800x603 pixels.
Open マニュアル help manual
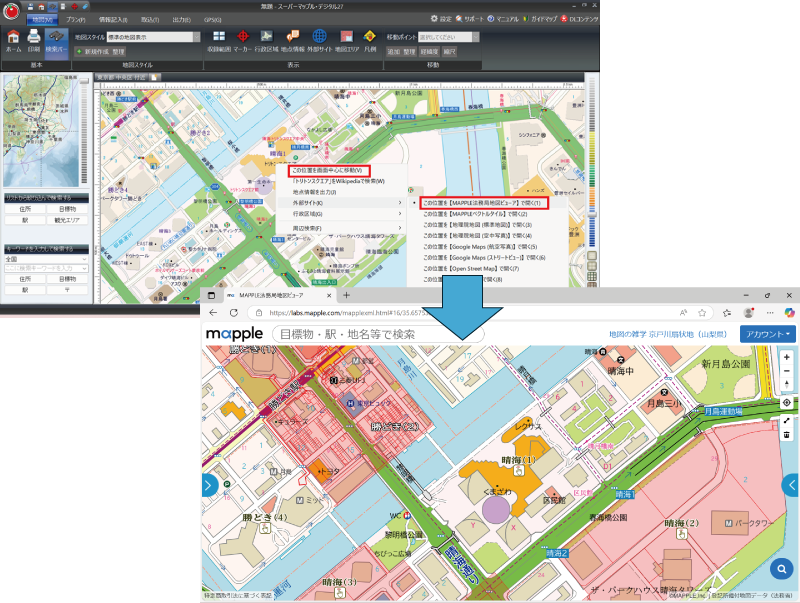point(503,18)
